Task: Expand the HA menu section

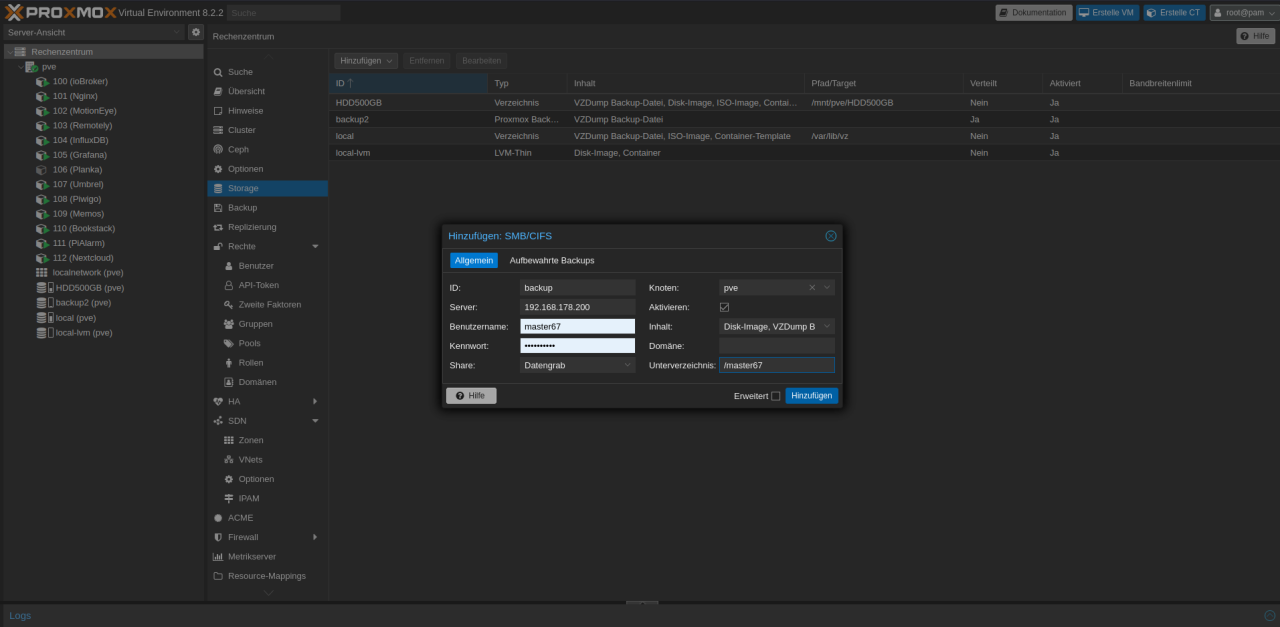Action: (315, 401)
